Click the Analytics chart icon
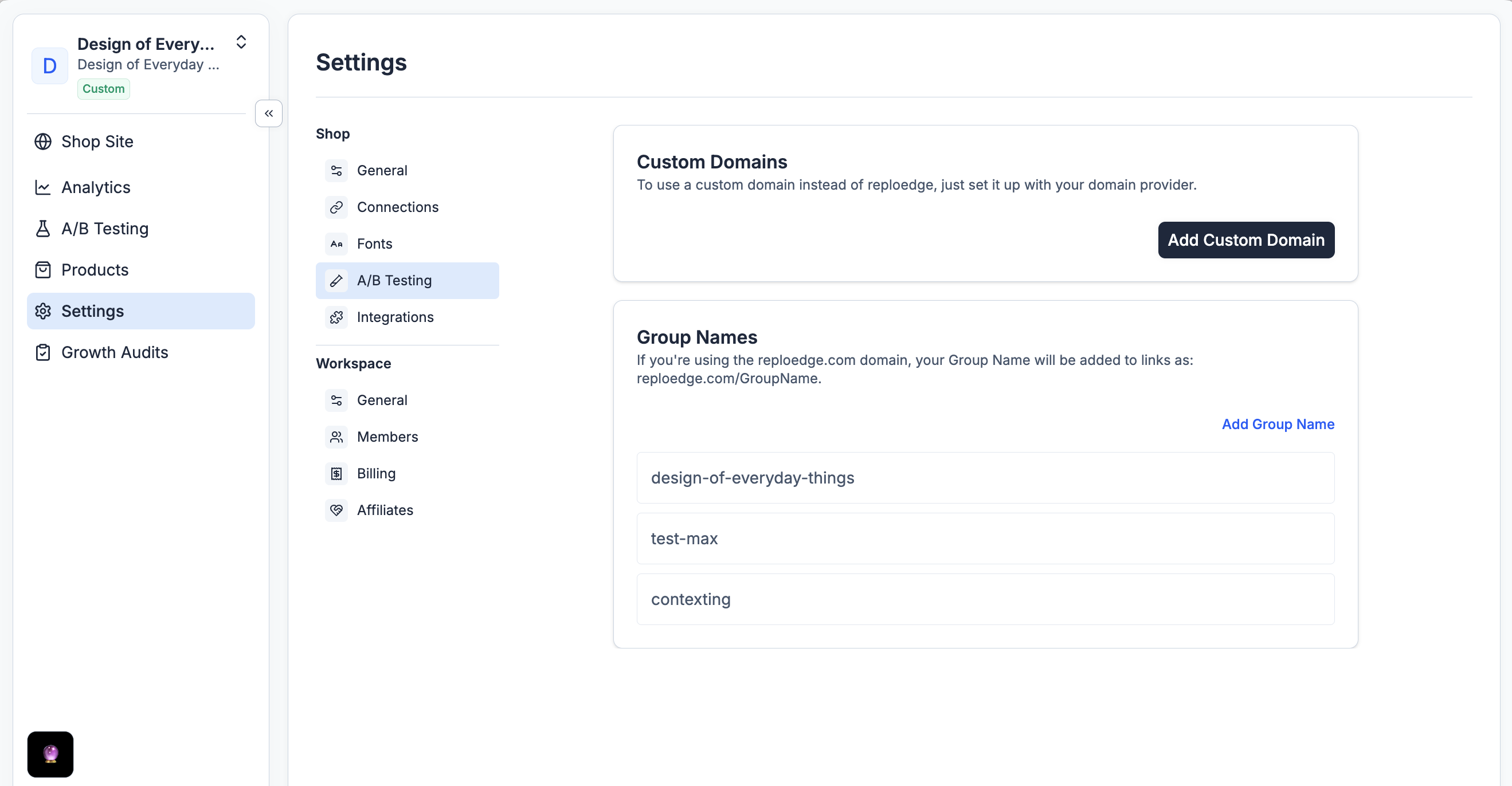Viewport: 1512px width, 786px height. [43, 187]
